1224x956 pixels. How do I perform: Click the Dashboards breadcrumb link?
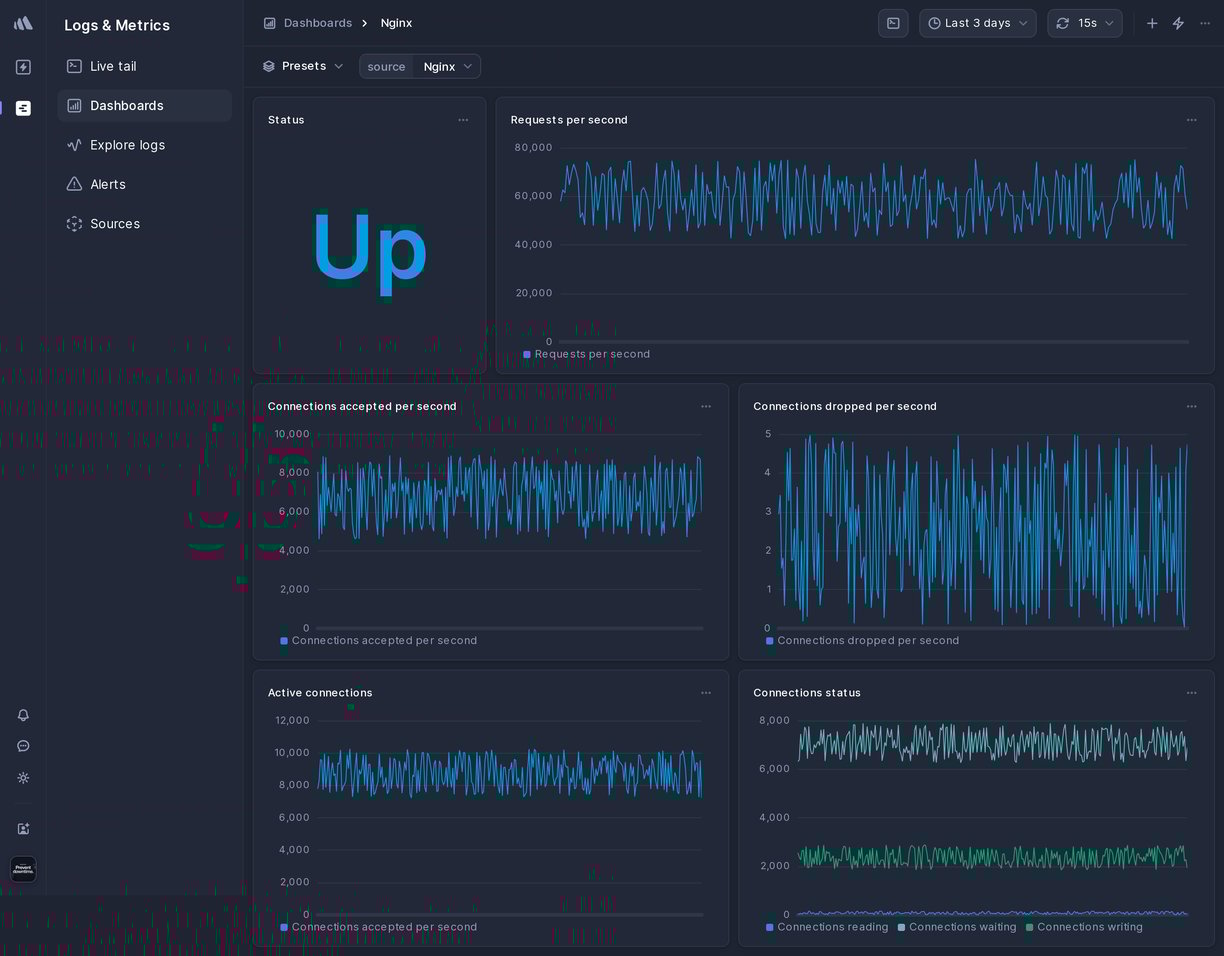(318, 23)
